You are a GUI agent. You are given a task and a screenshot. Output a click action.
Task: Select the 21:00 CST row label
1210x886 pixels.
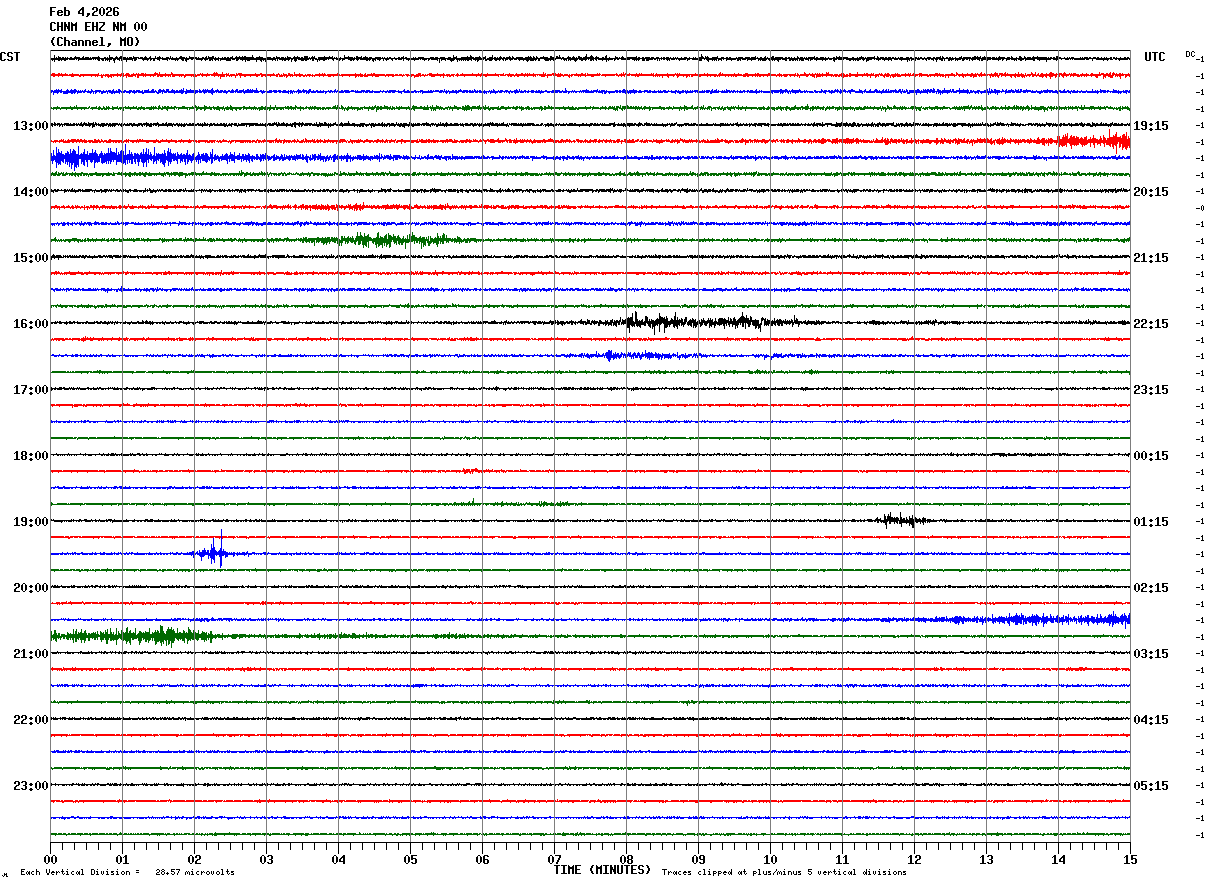pos(31,654)
